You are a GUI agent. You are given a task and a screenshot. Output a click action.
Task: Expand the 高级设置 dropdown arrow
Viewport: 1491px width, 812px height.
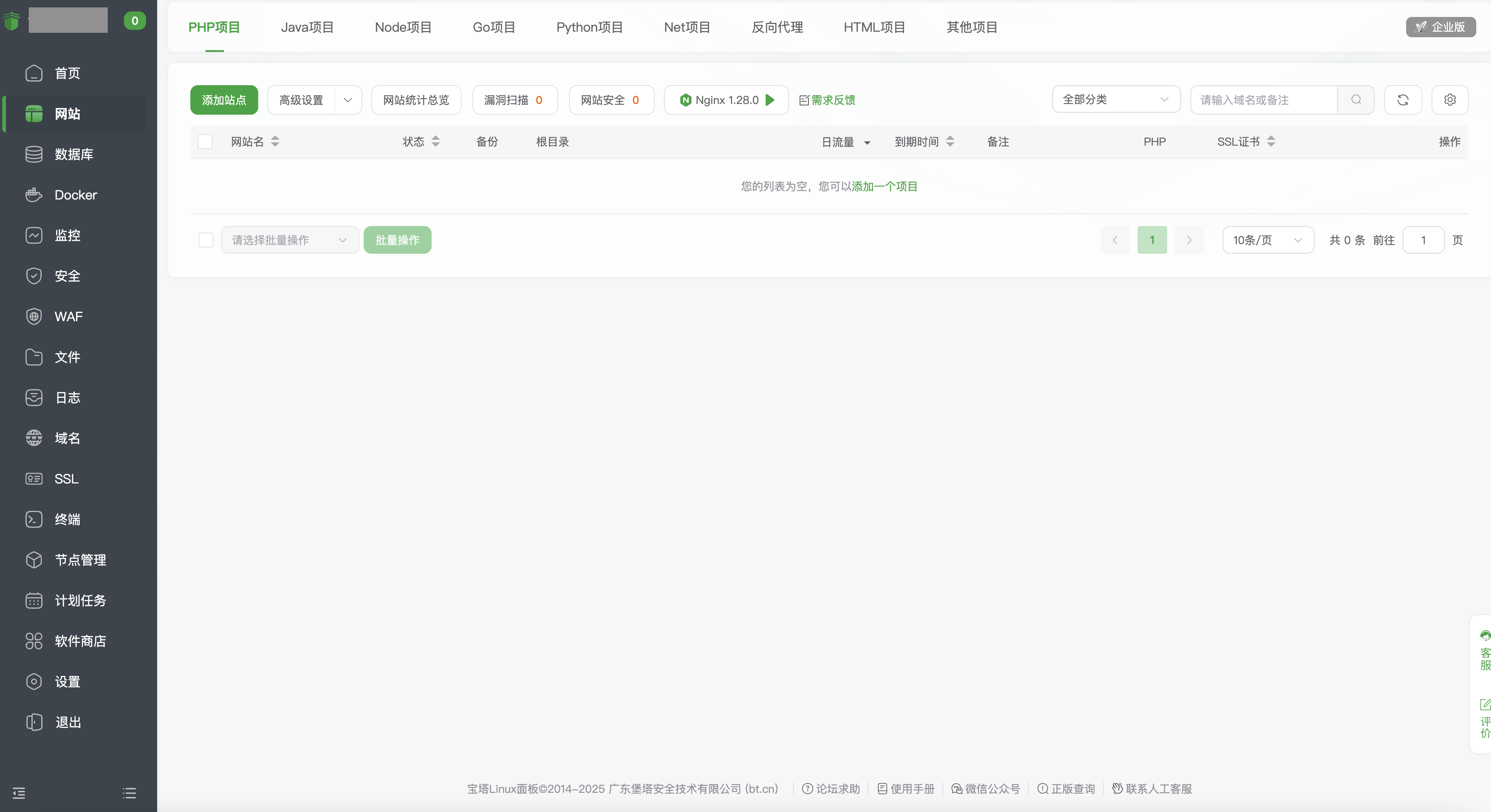(x=348, y=100)
